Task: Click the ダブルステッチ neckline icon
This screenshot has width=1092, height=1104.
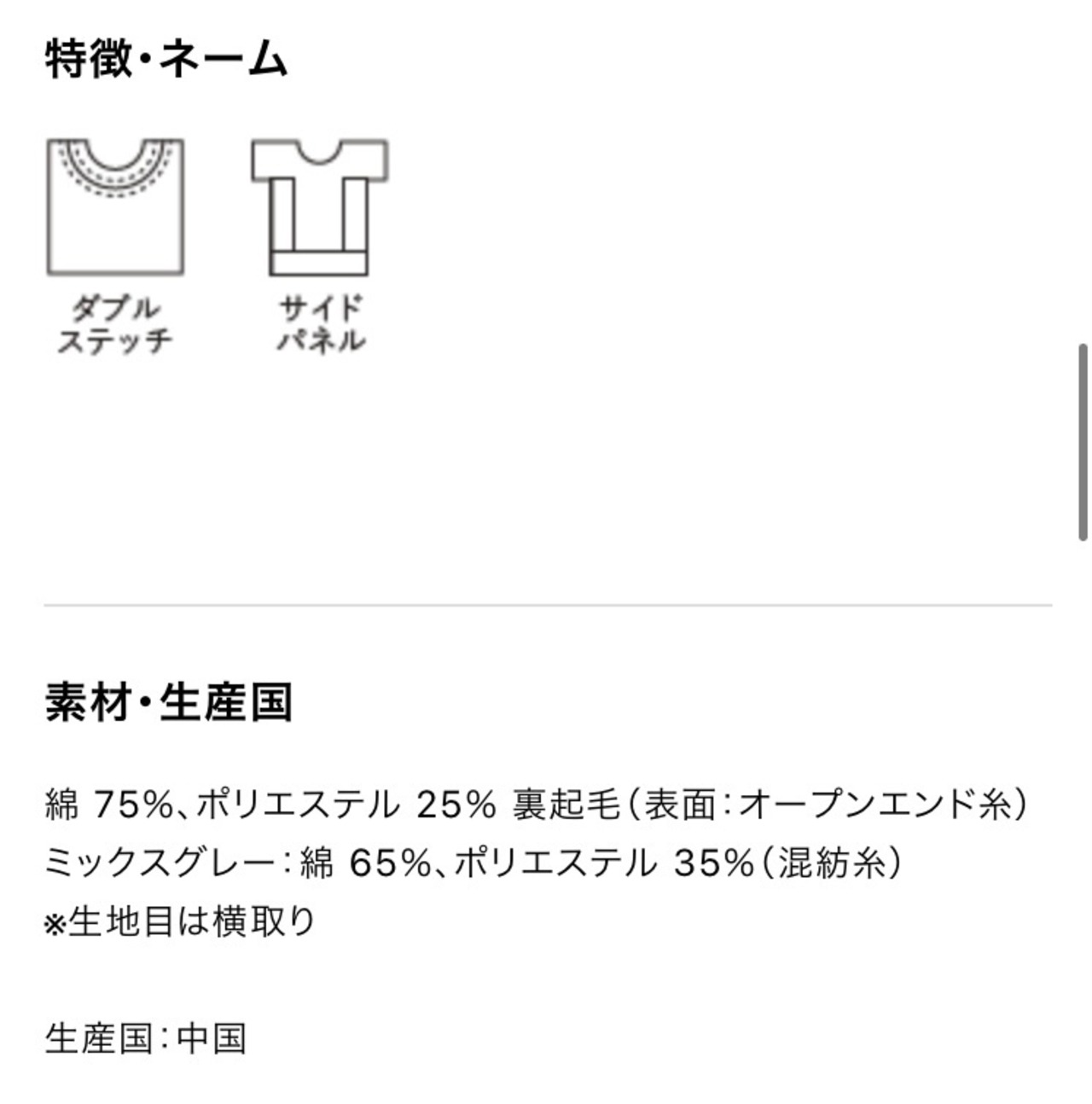Action: (115, 206)
